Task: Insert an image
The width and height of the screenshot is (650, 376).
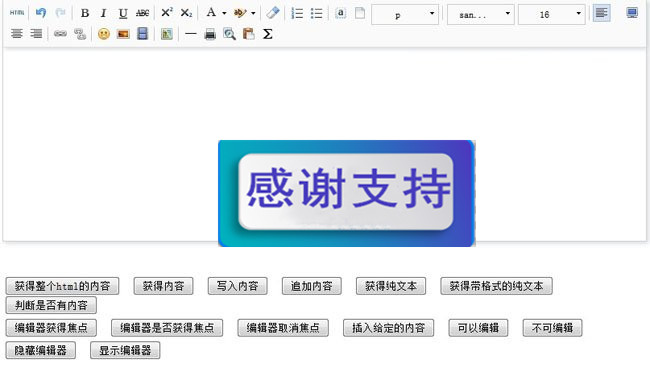Action: coord(123,34)
